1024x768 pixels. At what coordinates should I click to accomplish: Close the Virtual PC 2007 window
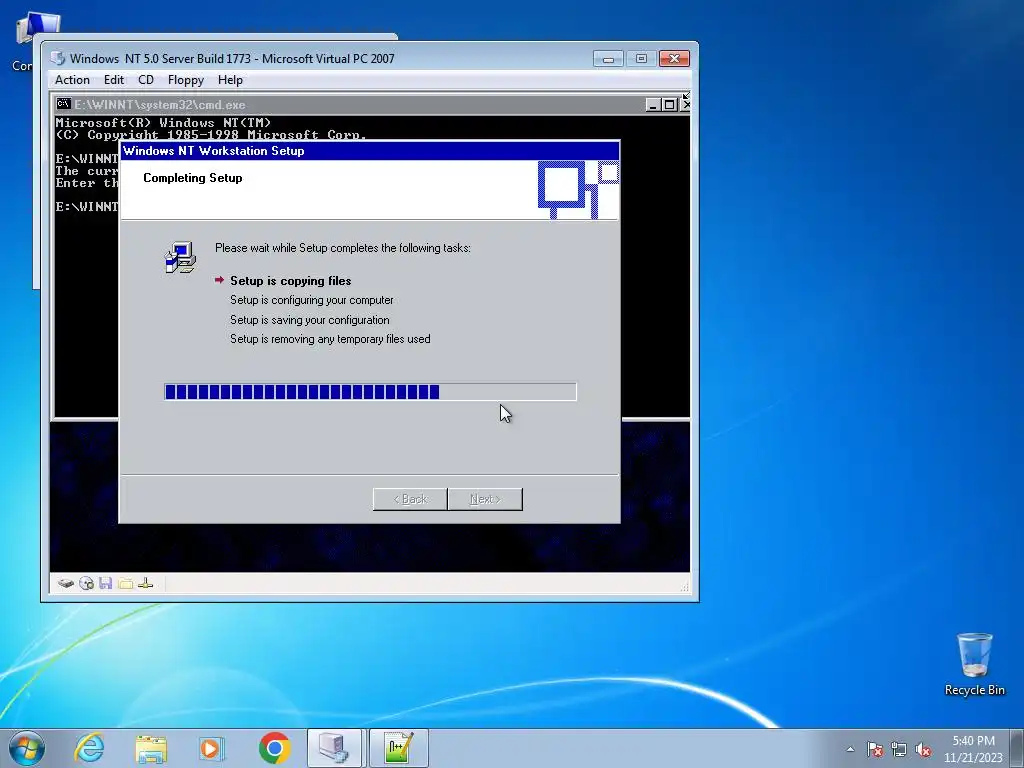(x=675, y=59)
